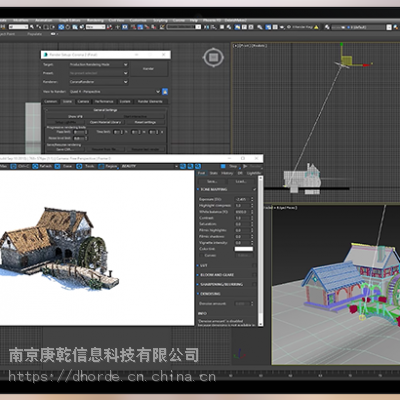The height and width of the screenshot is (400, 400).
Task: Click the Align tool icon
Action: coord(214,27)
